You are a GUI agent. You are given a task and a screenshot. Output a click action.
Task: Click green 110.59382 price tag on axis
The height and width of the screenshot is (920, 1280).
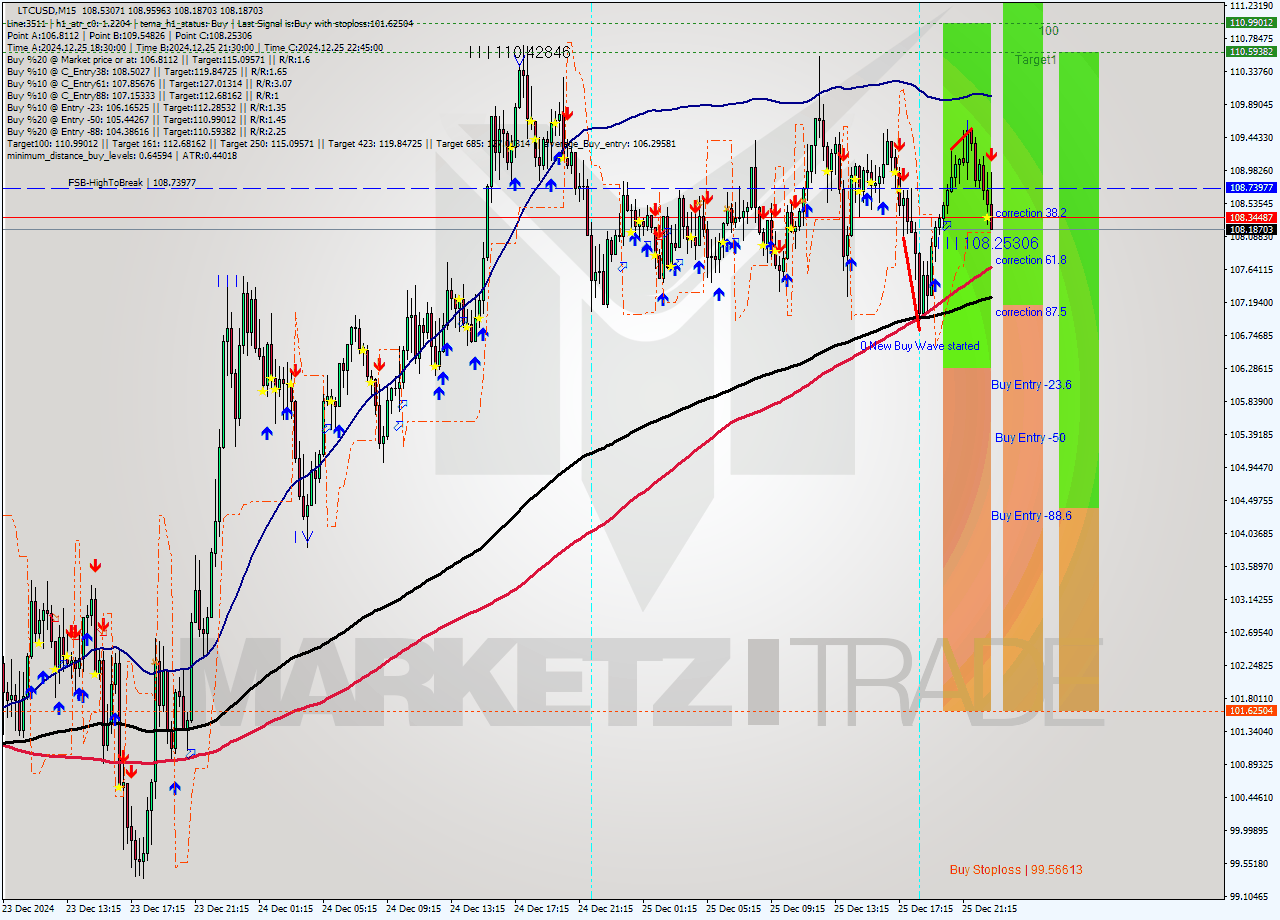pyautogui.click(x=1252, y=51)
